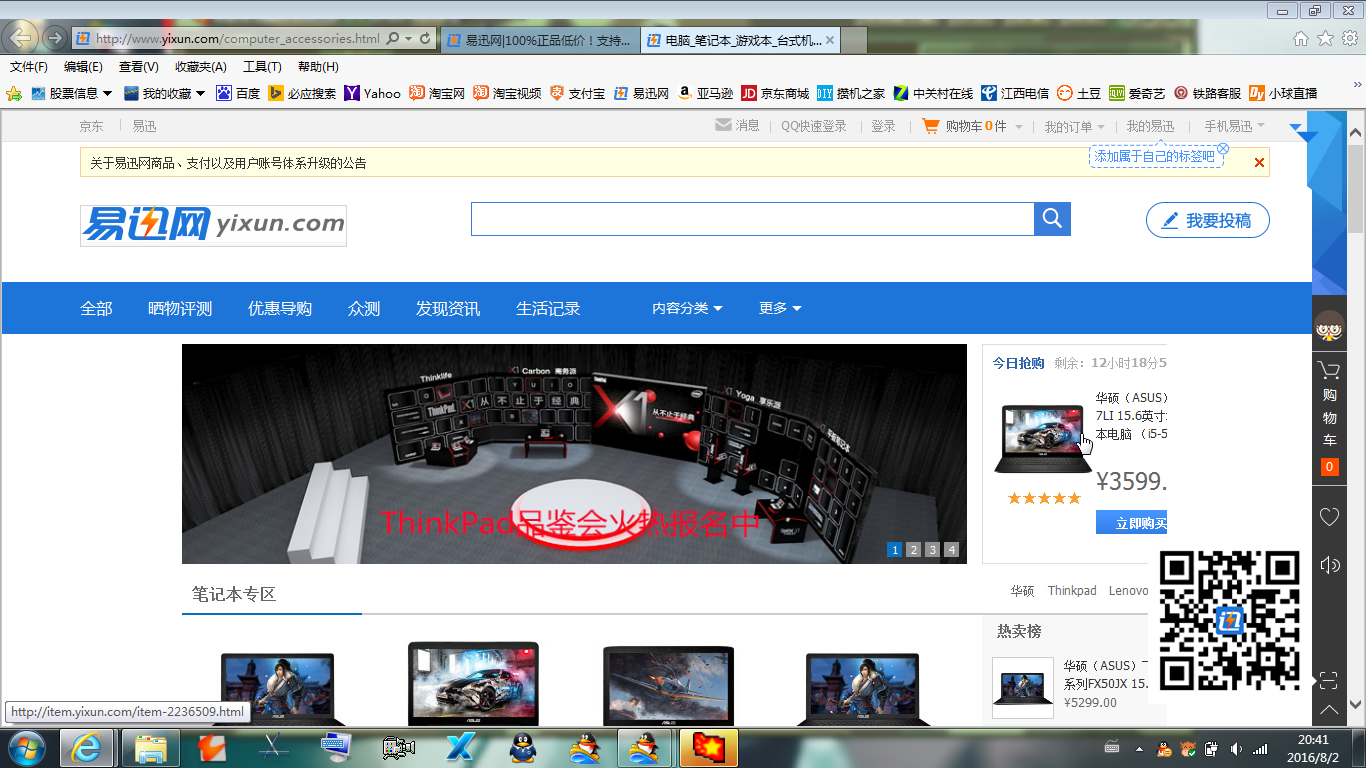Open the browser Home icon
Image resolution: width=1366 pixels, height=768 pixels.
point(1300,39)
